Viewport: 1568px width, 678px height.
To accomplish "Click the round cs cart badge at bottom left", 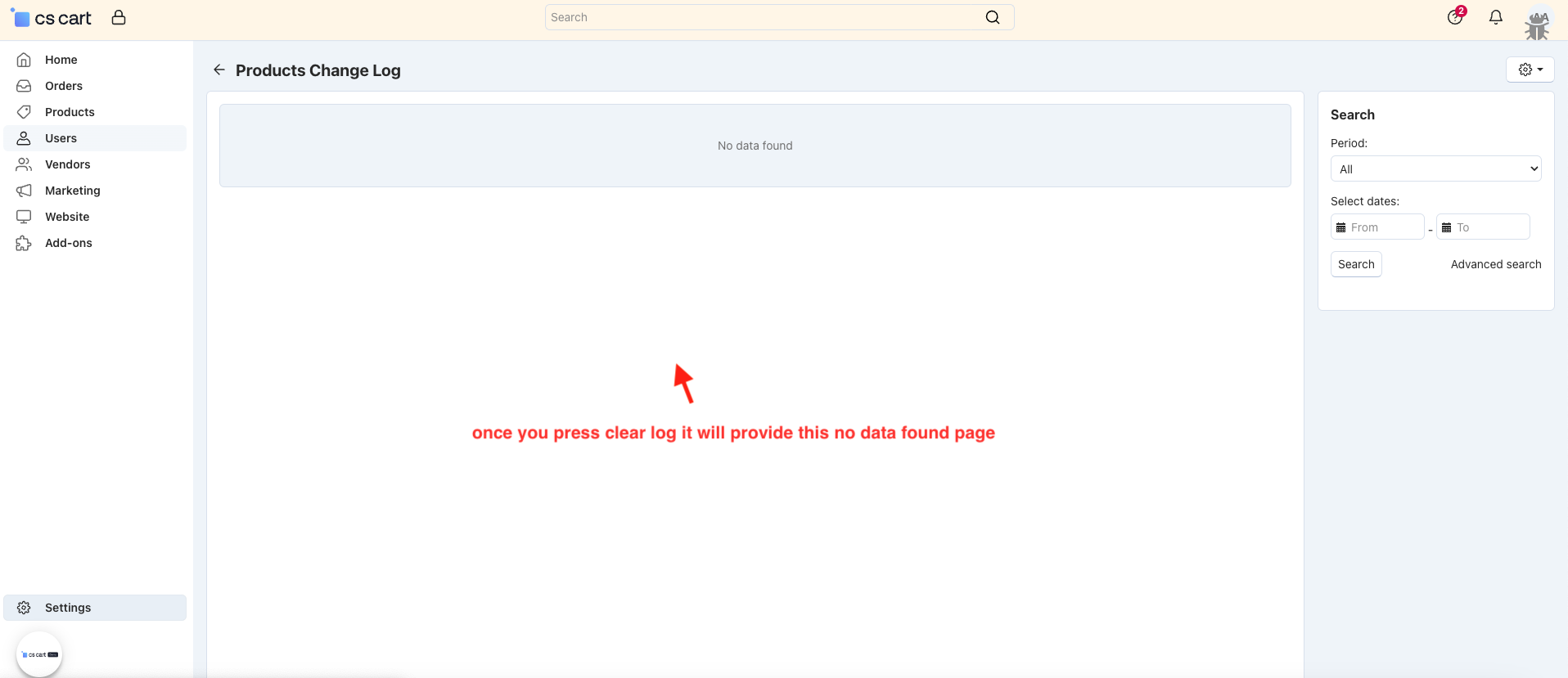I will [x=39, y=654].
